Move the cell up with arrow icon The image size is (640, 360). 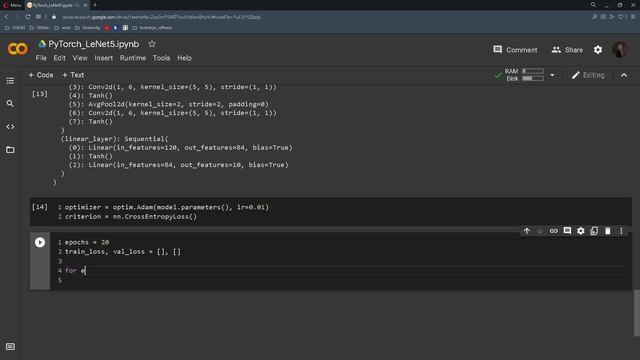(527, 231)
